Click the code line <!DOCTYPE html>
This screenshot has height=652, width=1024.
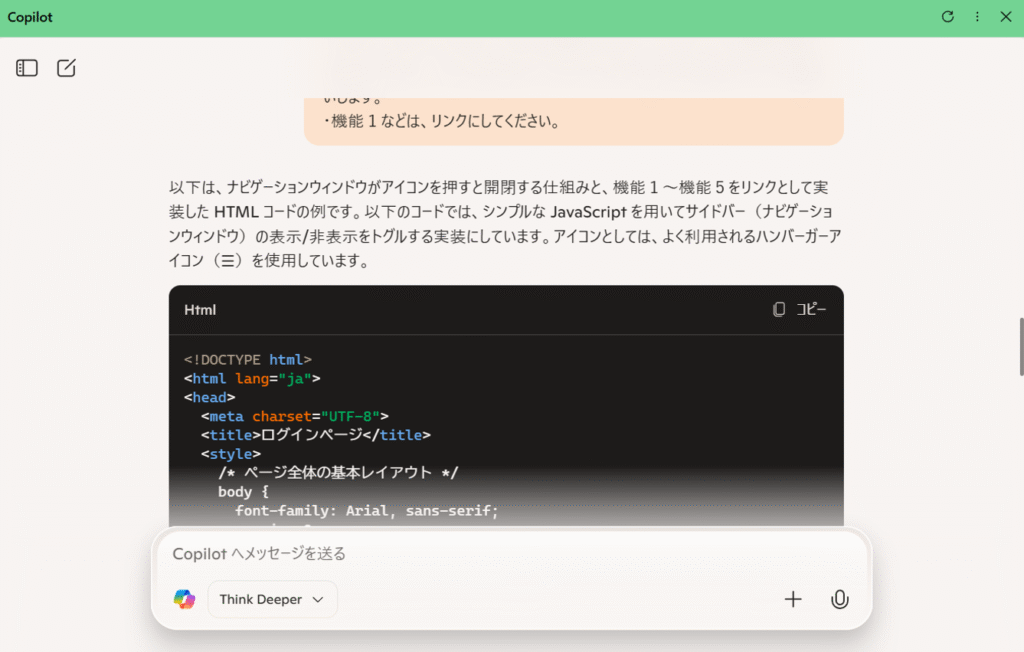click(x=248, y=359)
